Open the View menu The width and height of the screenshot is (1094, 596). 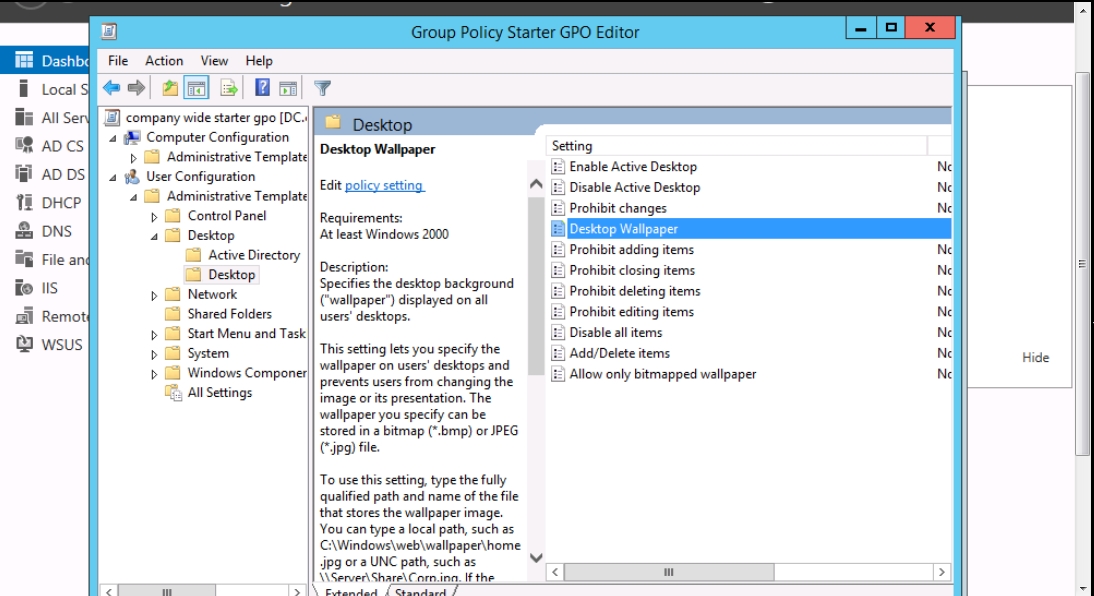(214, 61)
